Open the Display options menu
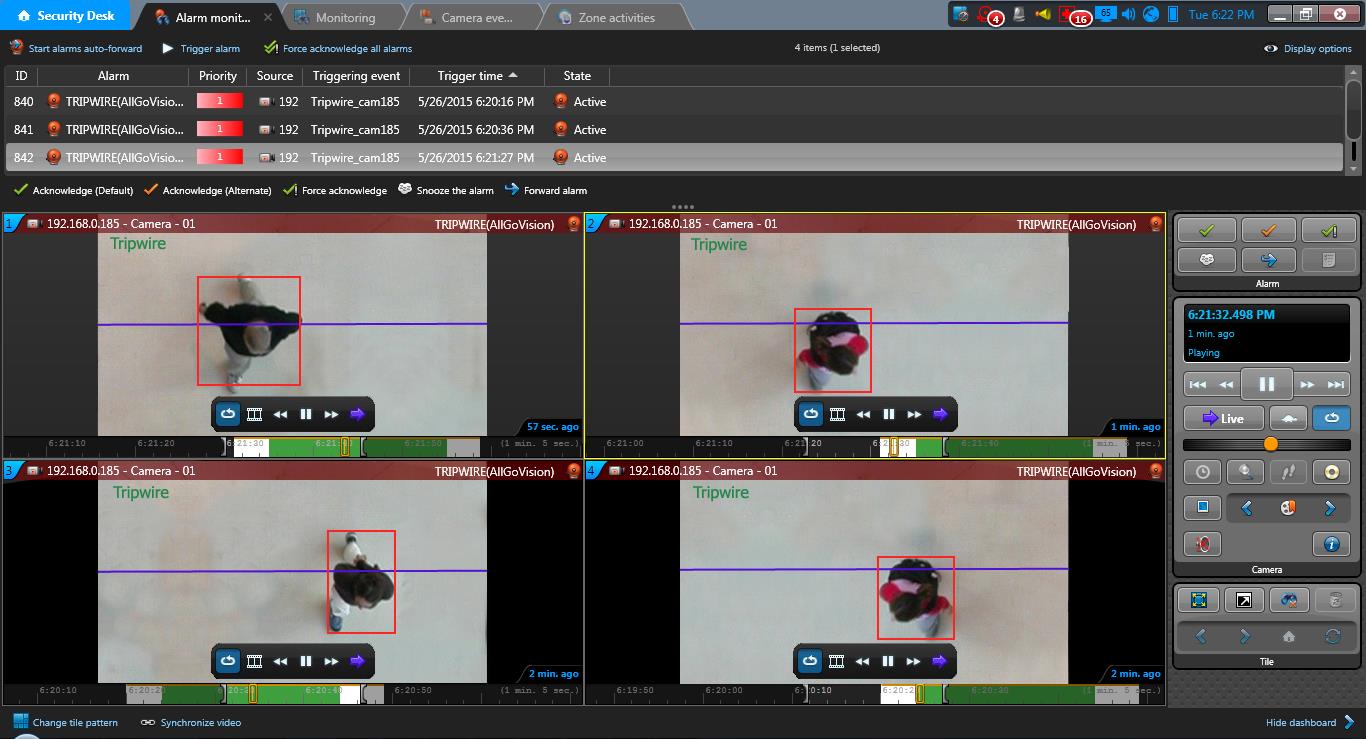The width and height of the screenshot is (1366, 739). (x=1308, y=48)
